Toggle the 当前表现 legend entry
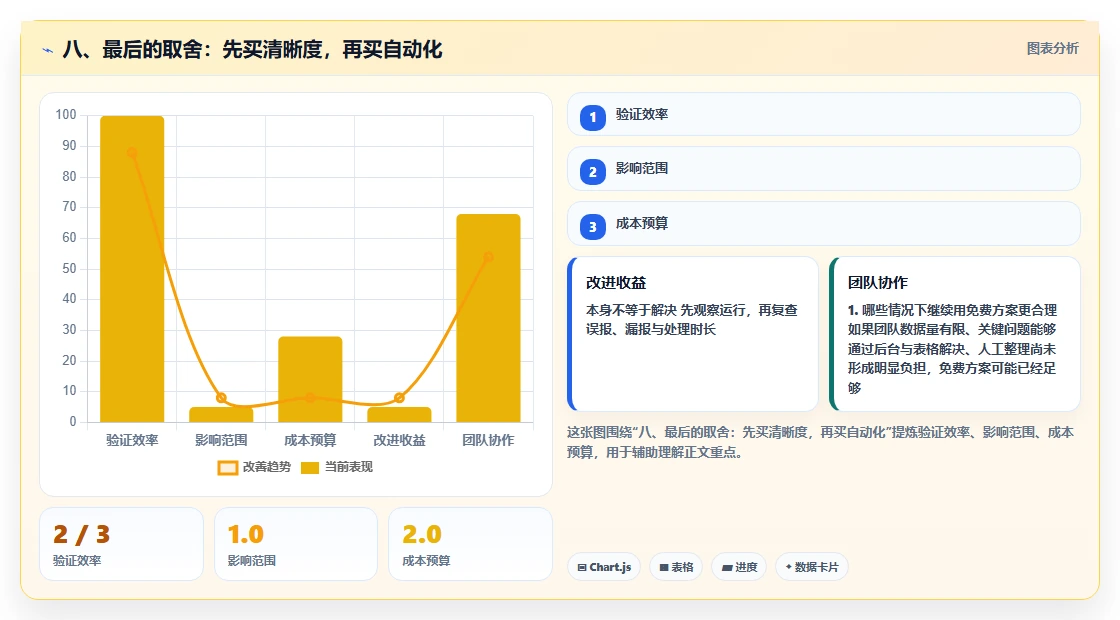This screenshot has width=1120, height=620. click(336, 467)
